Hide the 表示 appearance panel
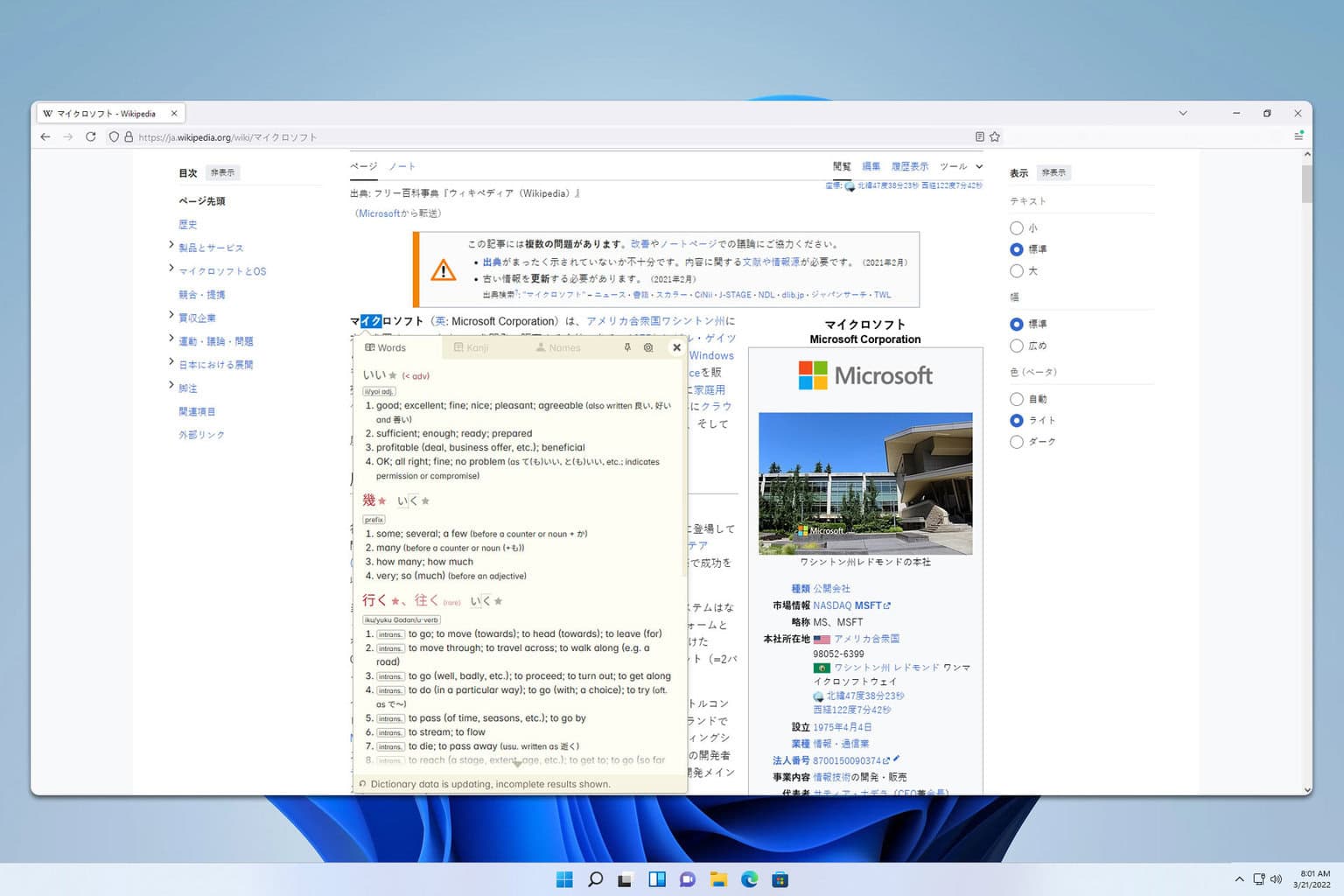The image size is (1344, 896). (x=1053, y=172)
